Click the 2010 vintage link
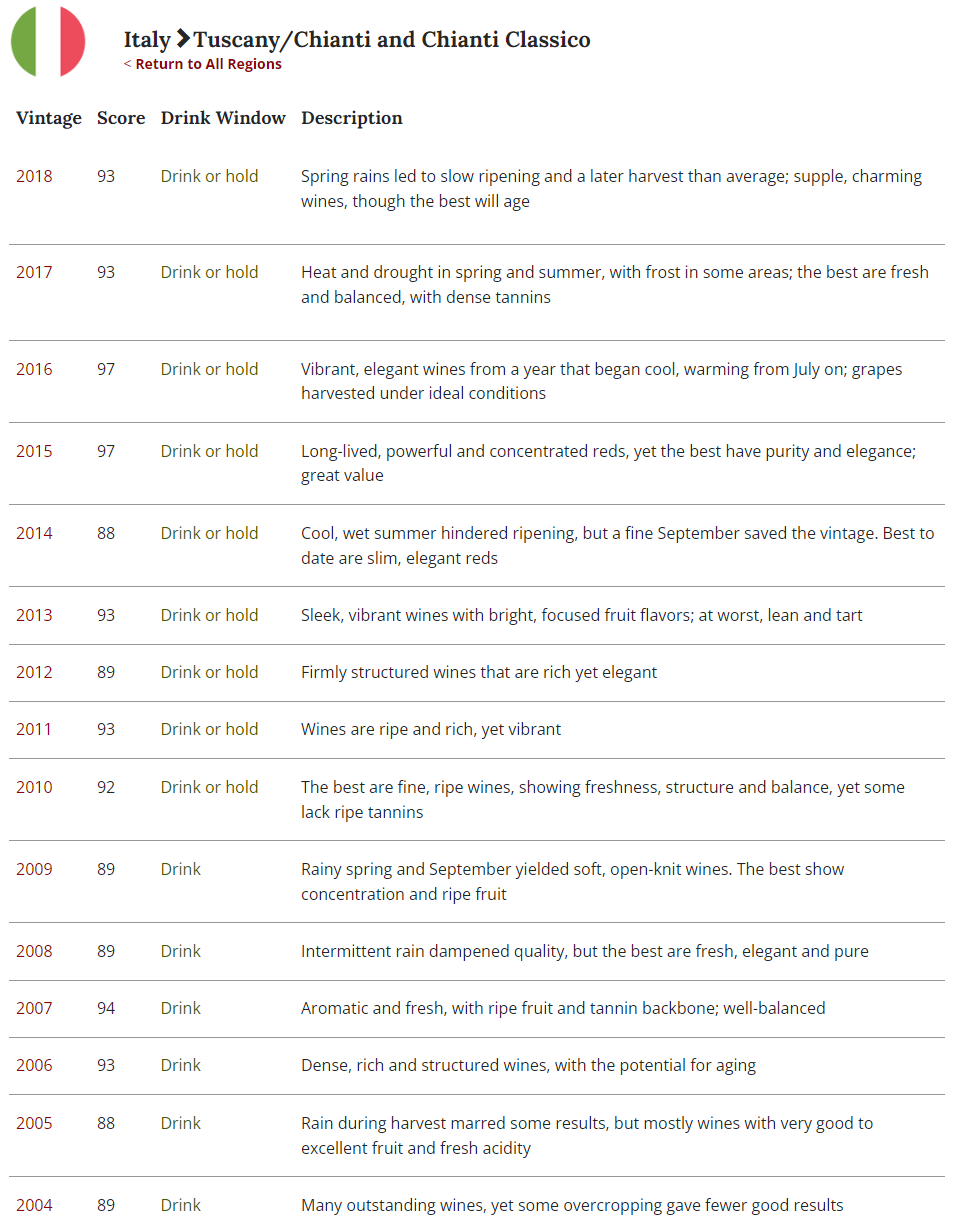This screenshot has width=954, height=1231. pyautogui.click(x=34, y=787)
